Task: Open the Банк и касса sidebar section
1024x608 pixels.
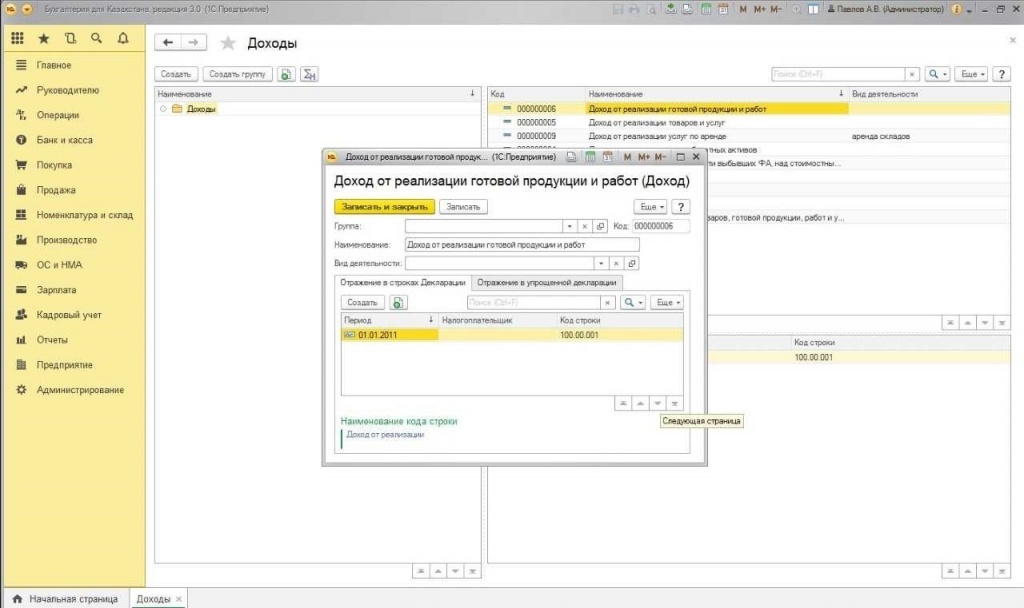Action: pos(65,140)
